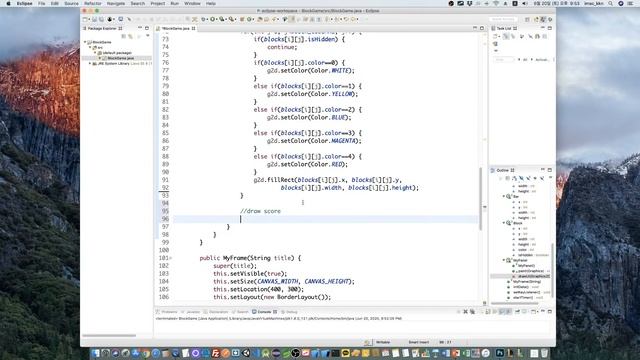Open the Project menu

[158, 3]
